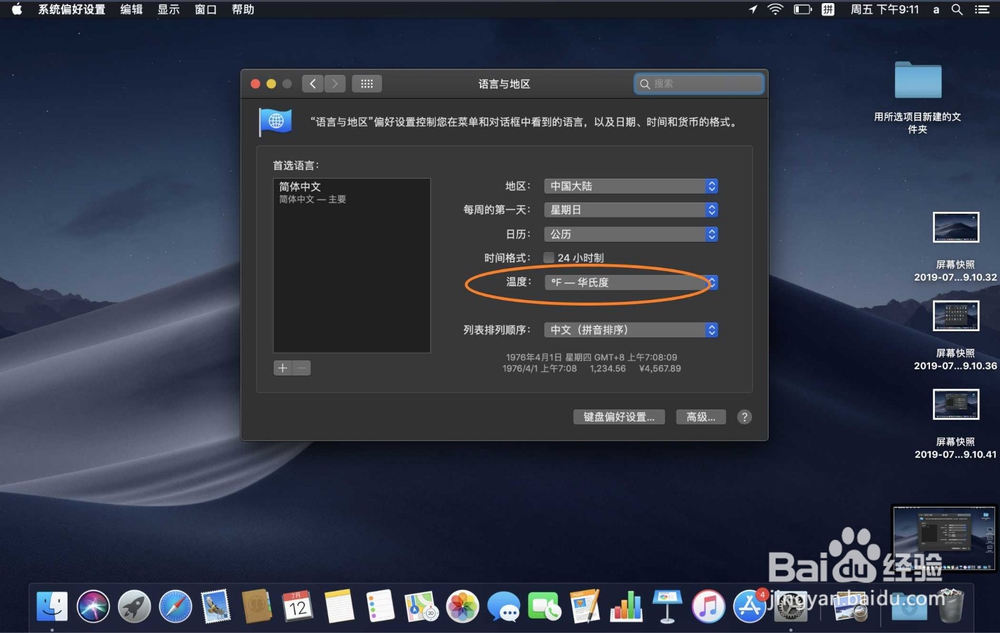This screenshot has height=633, width=1000.
Task: Open the 窗口 menu
Action: tap(205, 10)
